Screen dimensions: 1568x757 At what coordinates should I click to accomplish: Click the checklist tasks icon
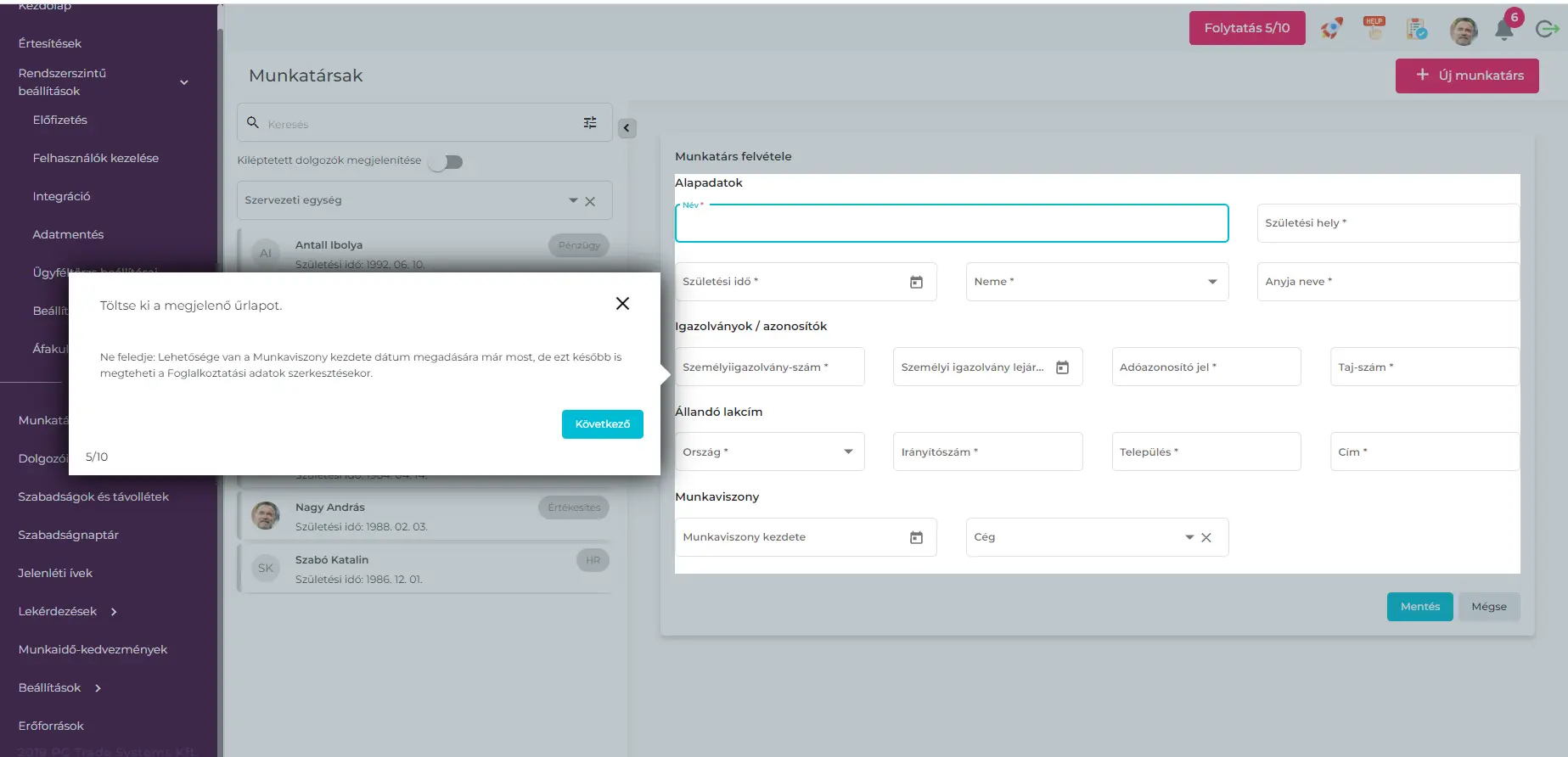(x=1416, y=29)
